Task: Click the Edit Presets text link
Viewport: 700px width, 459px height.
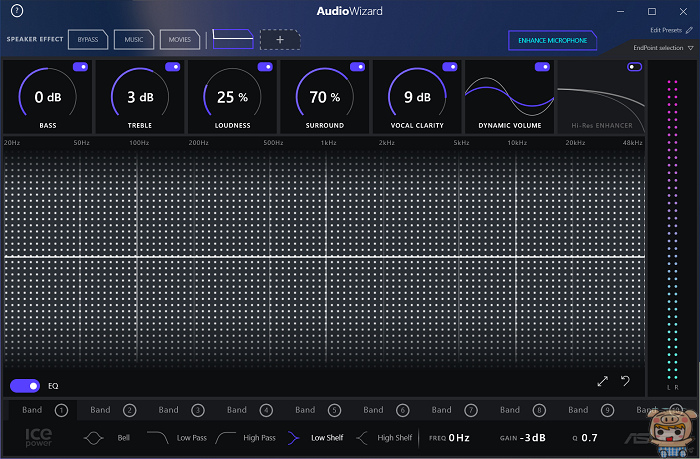Action: click(666, 30)
